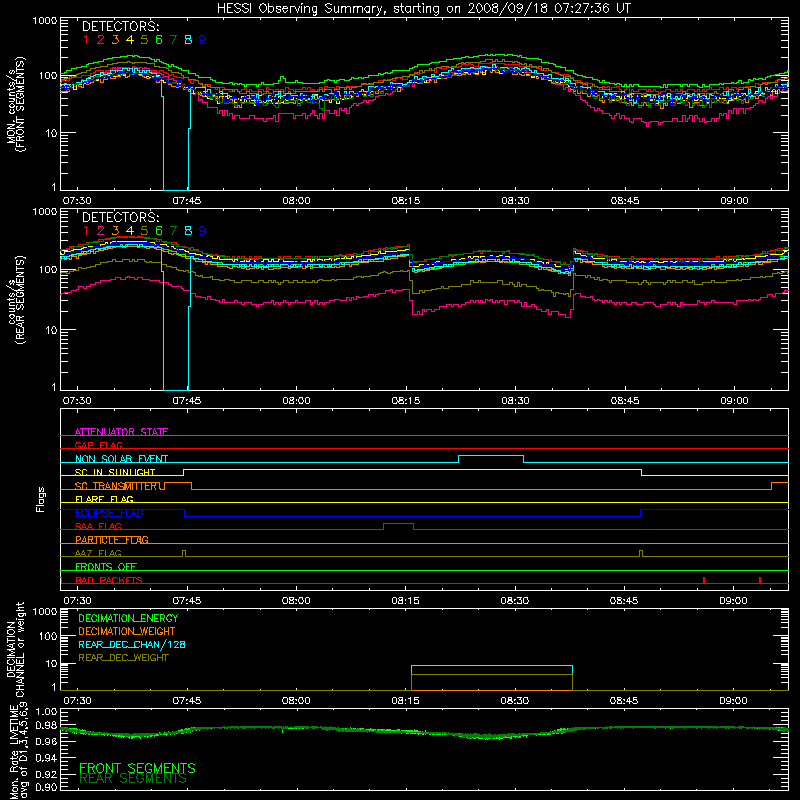Click green detector 6 in front segments legend
The width and height of the screenshot is (800, 800).
pyautogui.click(x=159, y=40)
